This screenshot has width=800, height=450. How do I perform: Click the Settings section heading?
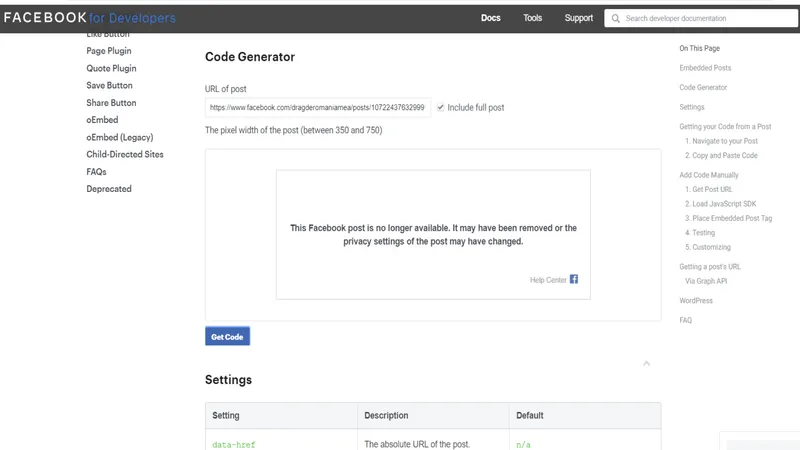(x=229, y=380)
